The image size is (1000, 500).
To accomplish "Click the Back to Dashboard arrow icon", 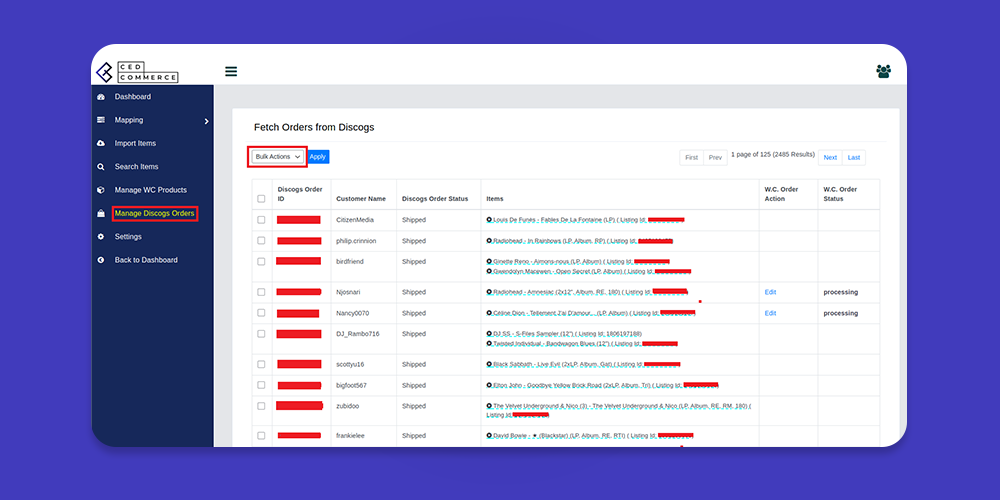I will pos(100,260).
